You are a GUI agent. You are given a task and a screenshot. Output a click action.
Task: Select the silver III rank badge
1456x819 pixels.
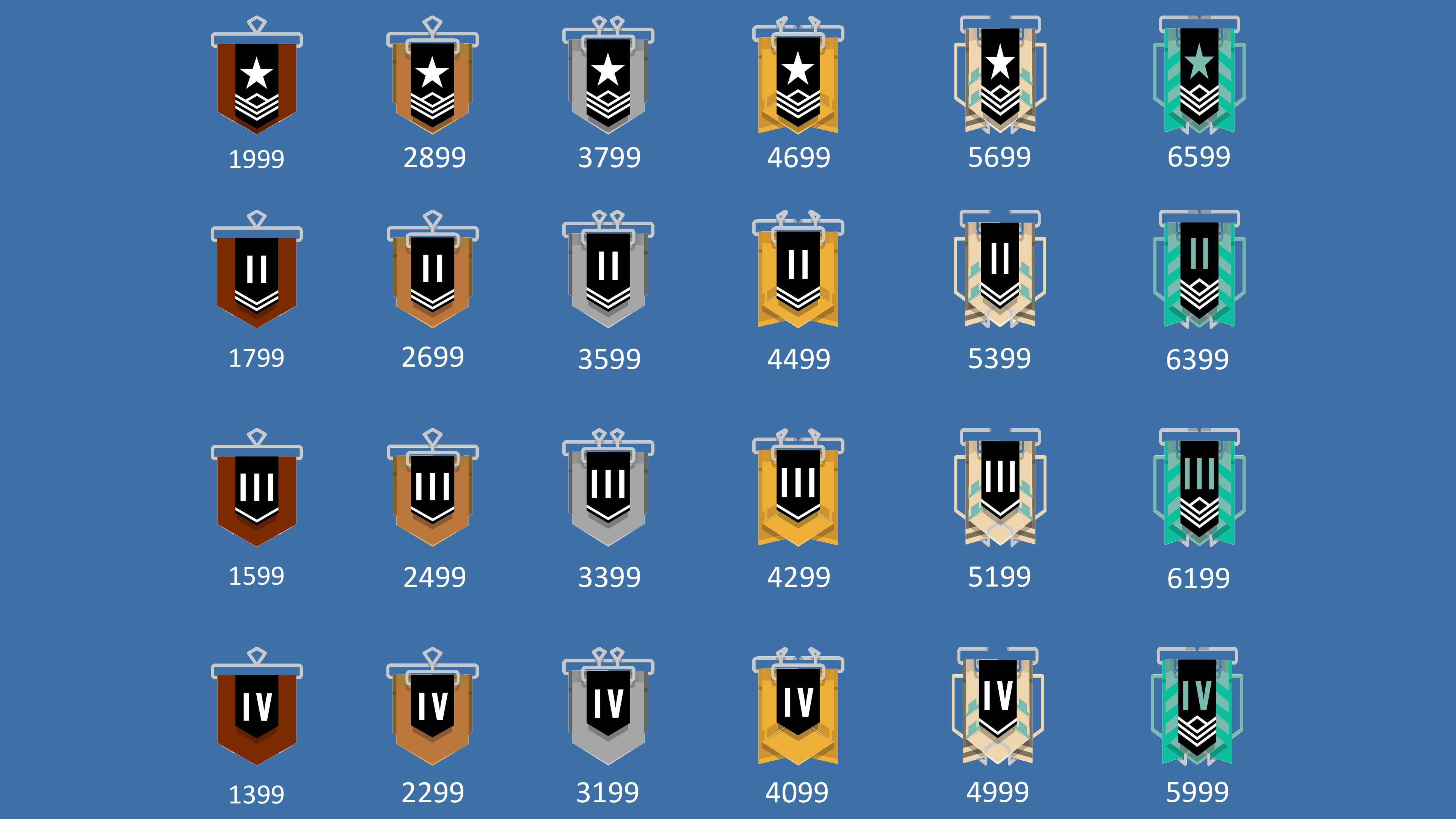click(x=608, y=487)
